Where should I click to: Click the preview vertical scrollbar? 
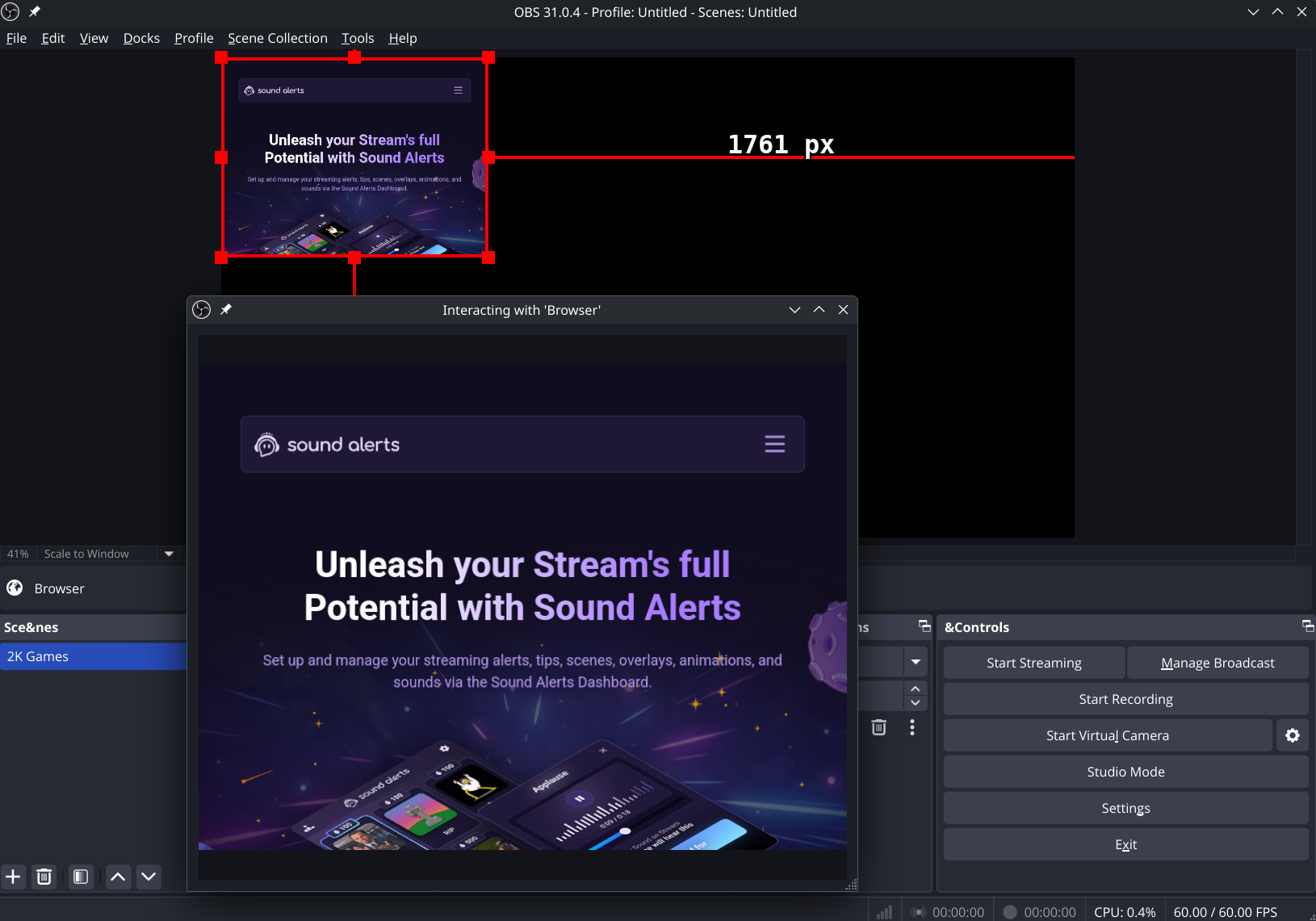pyautogui.click(x=1306, y=297)
